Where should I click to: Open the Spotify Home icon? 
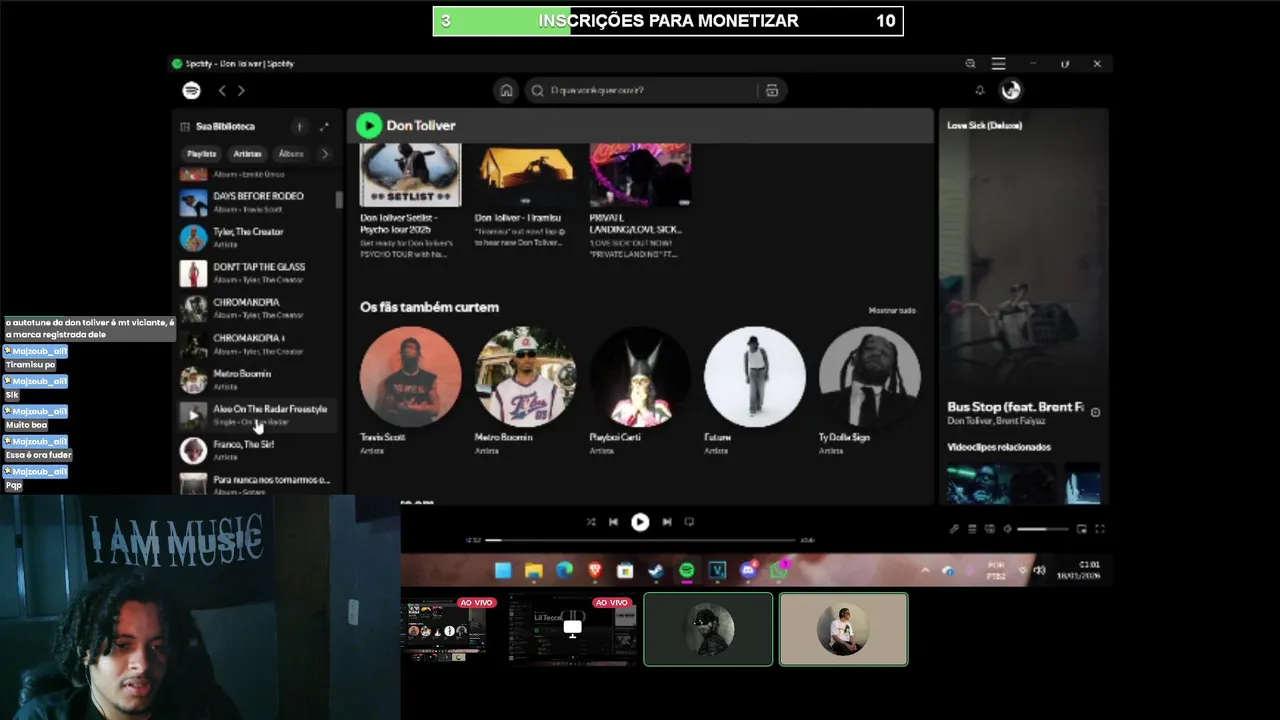(x=506, y=90)
